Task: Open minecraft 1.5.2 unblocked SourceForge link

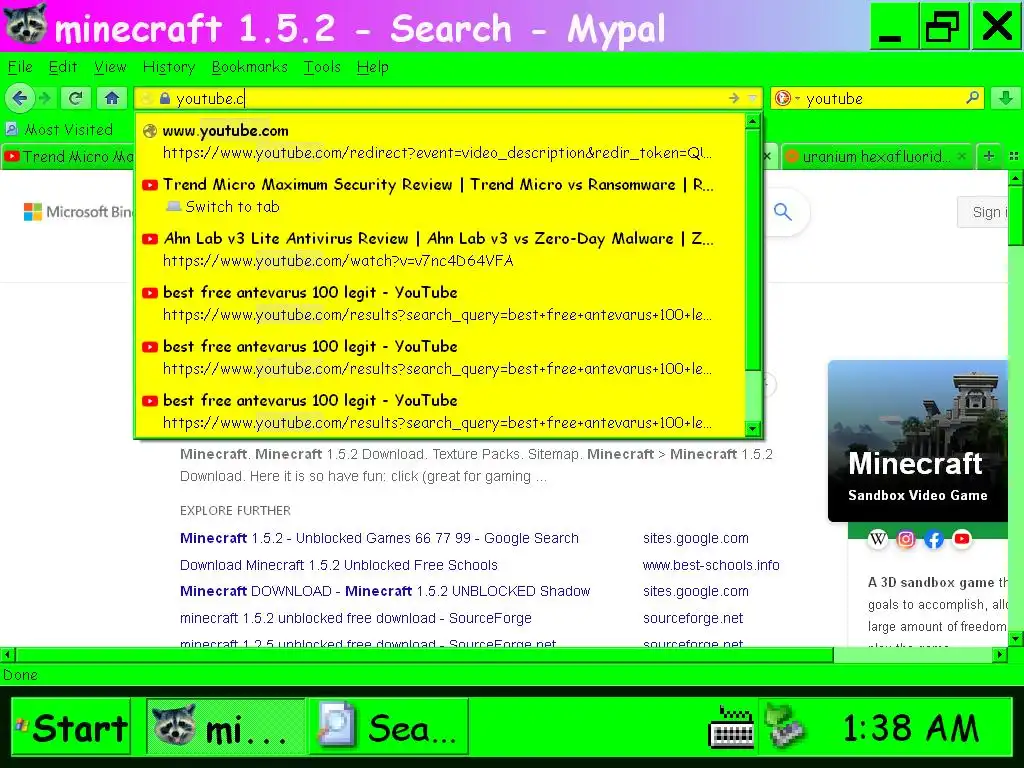Action: (x=355, y=618)
